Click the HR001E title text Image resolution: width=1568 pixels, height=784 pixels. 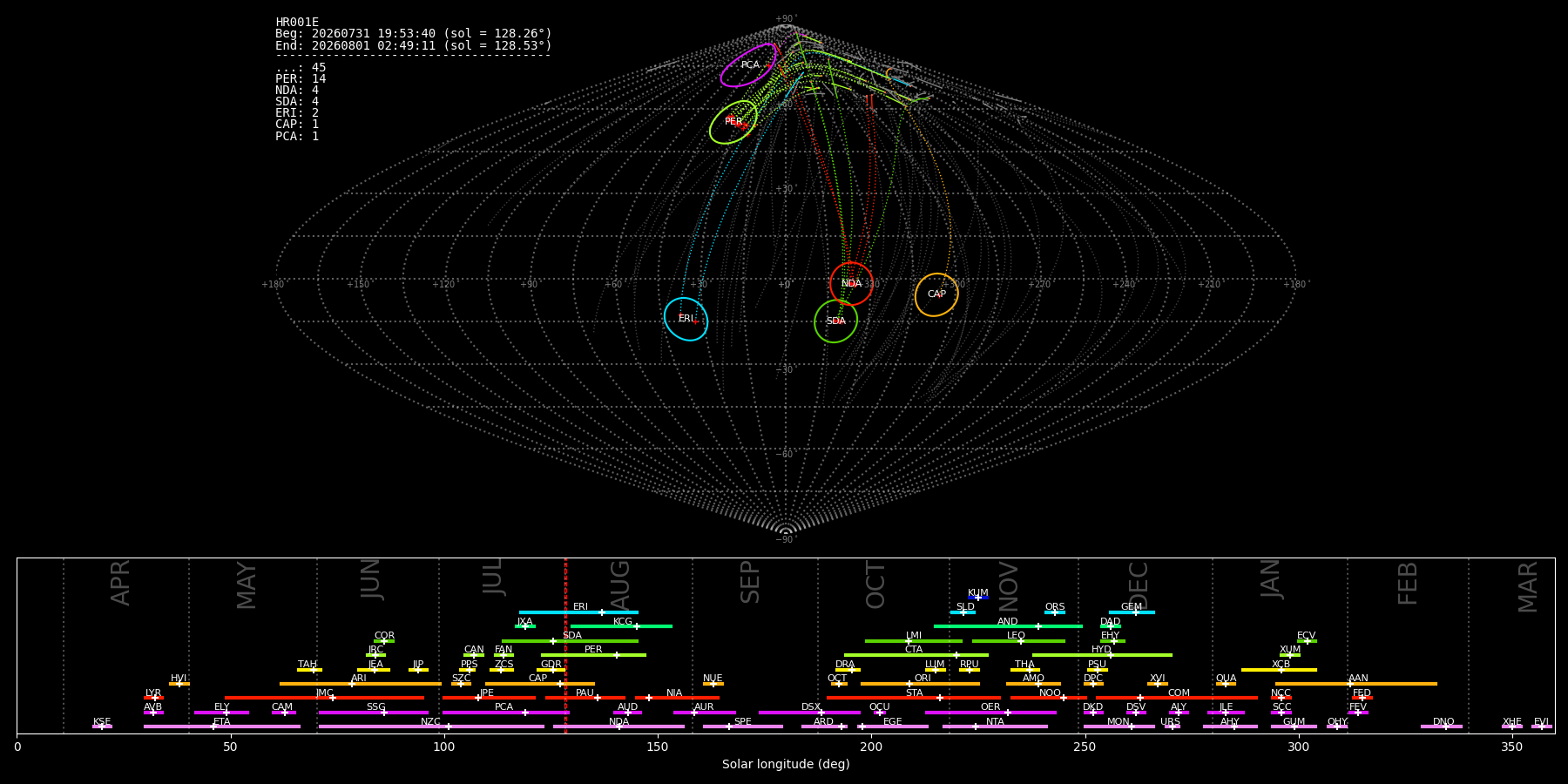tap(297, 23)
